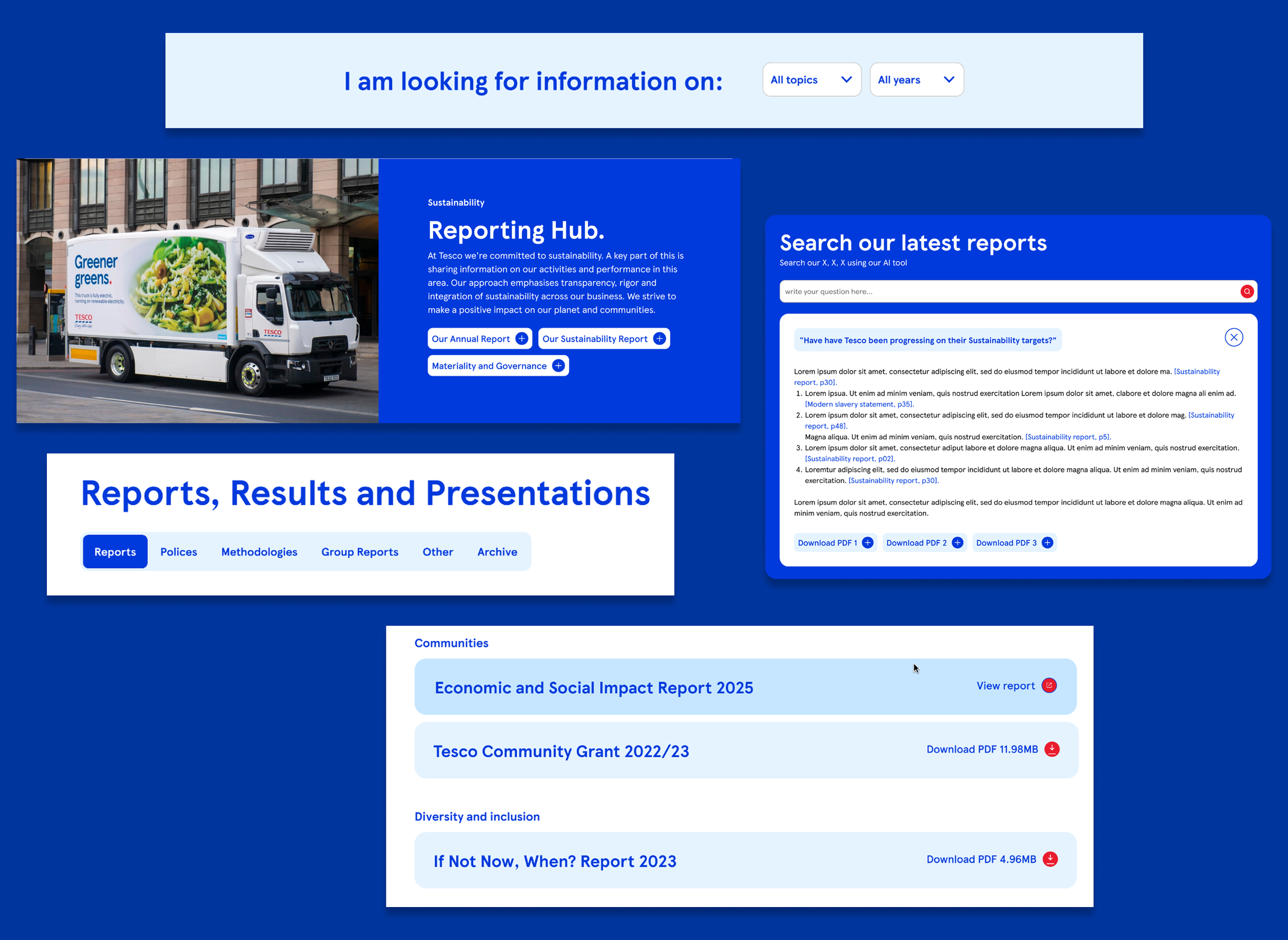This screenshot has width=1288, height=940.
Task: Click the Tesco Community Grant 2022/23 title
Action: tap(561, 751)
